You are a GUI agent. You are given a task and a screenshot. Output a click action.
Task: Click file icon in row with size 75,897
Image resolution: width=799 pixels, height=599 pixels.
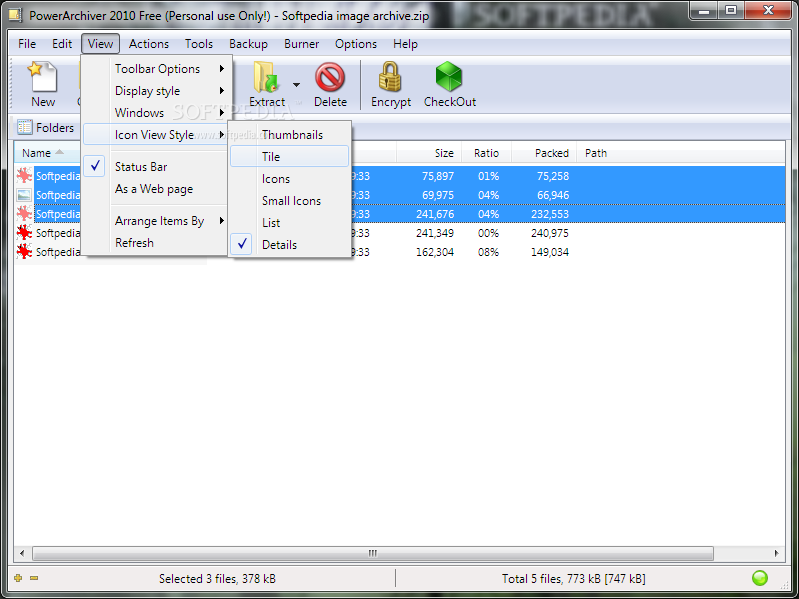[x=24, y=176]
